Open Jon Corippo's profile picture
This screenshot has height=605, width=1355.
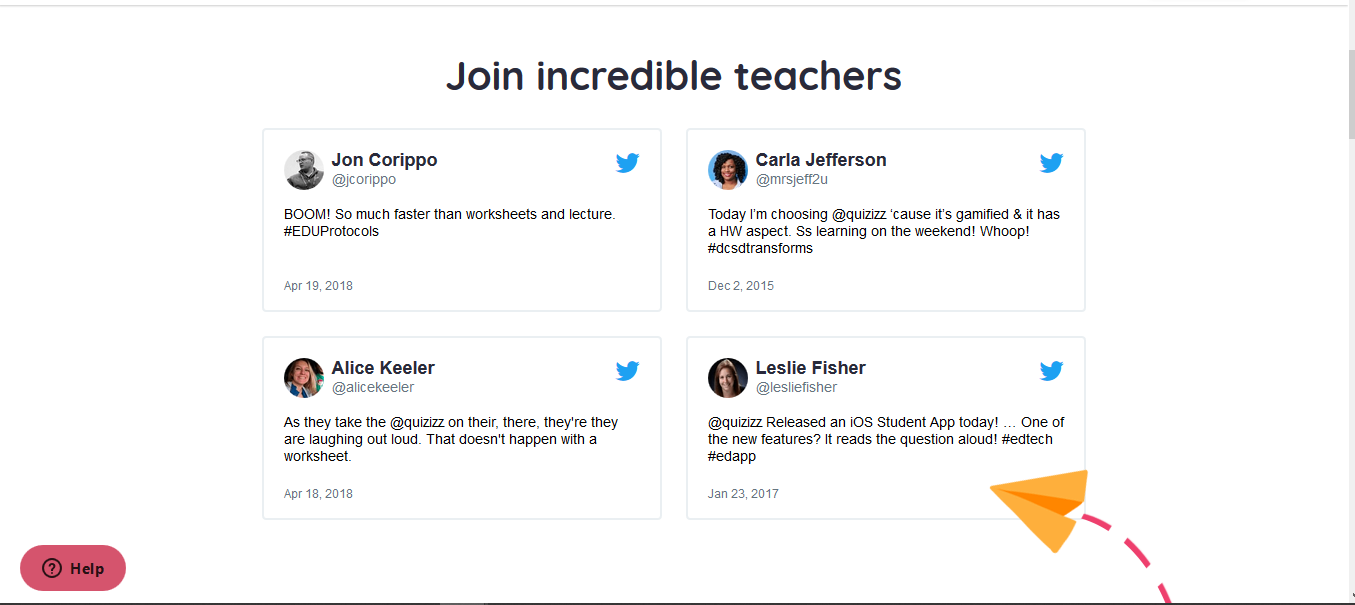[x=304, y=170]
